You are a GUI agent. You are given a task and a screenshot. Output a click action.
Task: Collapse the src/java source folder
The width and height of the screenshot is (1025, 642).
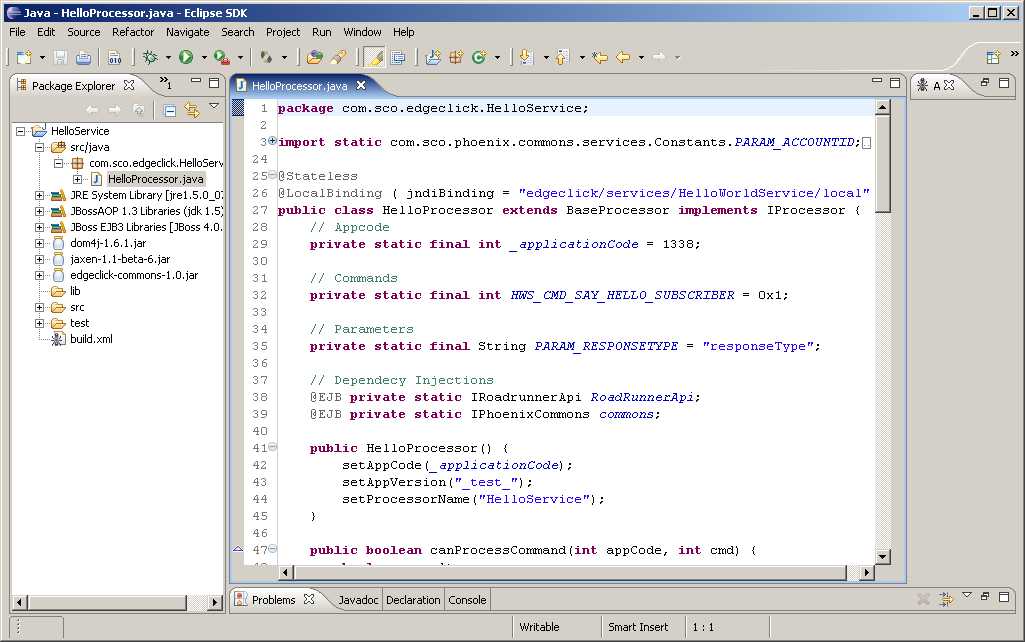(x=39, y=147)
